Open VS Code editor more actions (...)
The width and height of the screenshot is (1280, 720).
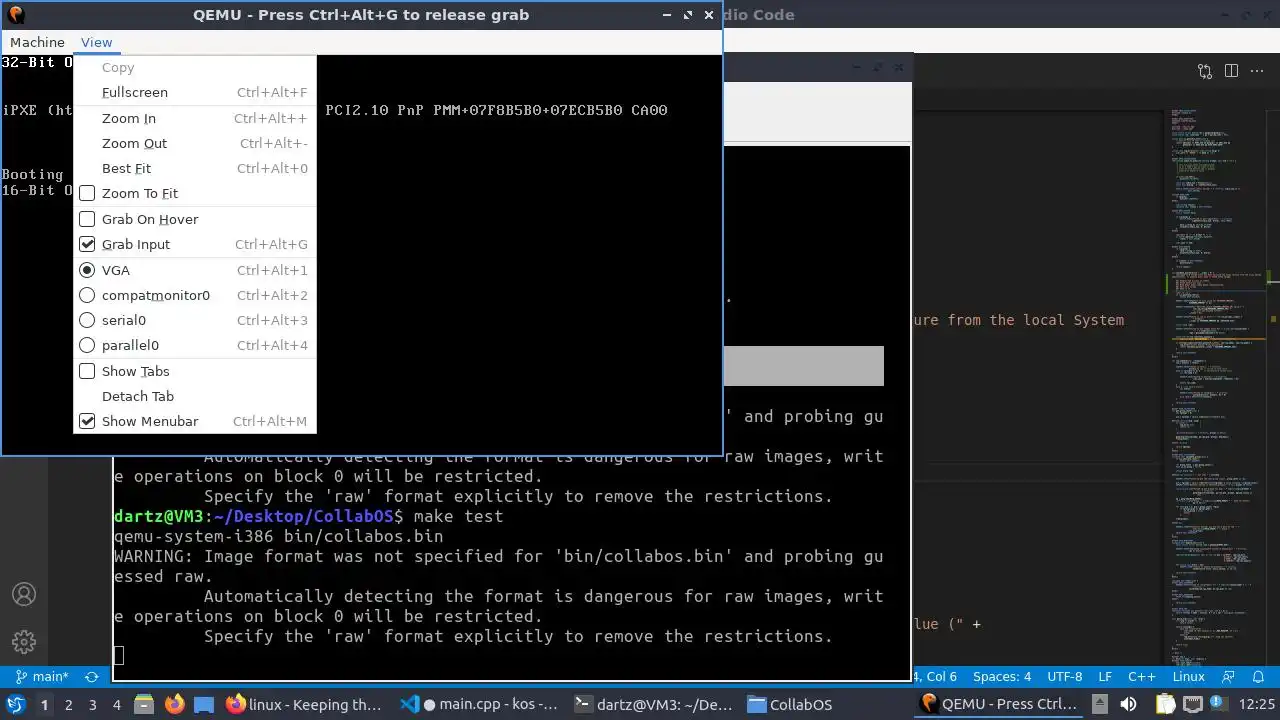tap(1257, 71)
